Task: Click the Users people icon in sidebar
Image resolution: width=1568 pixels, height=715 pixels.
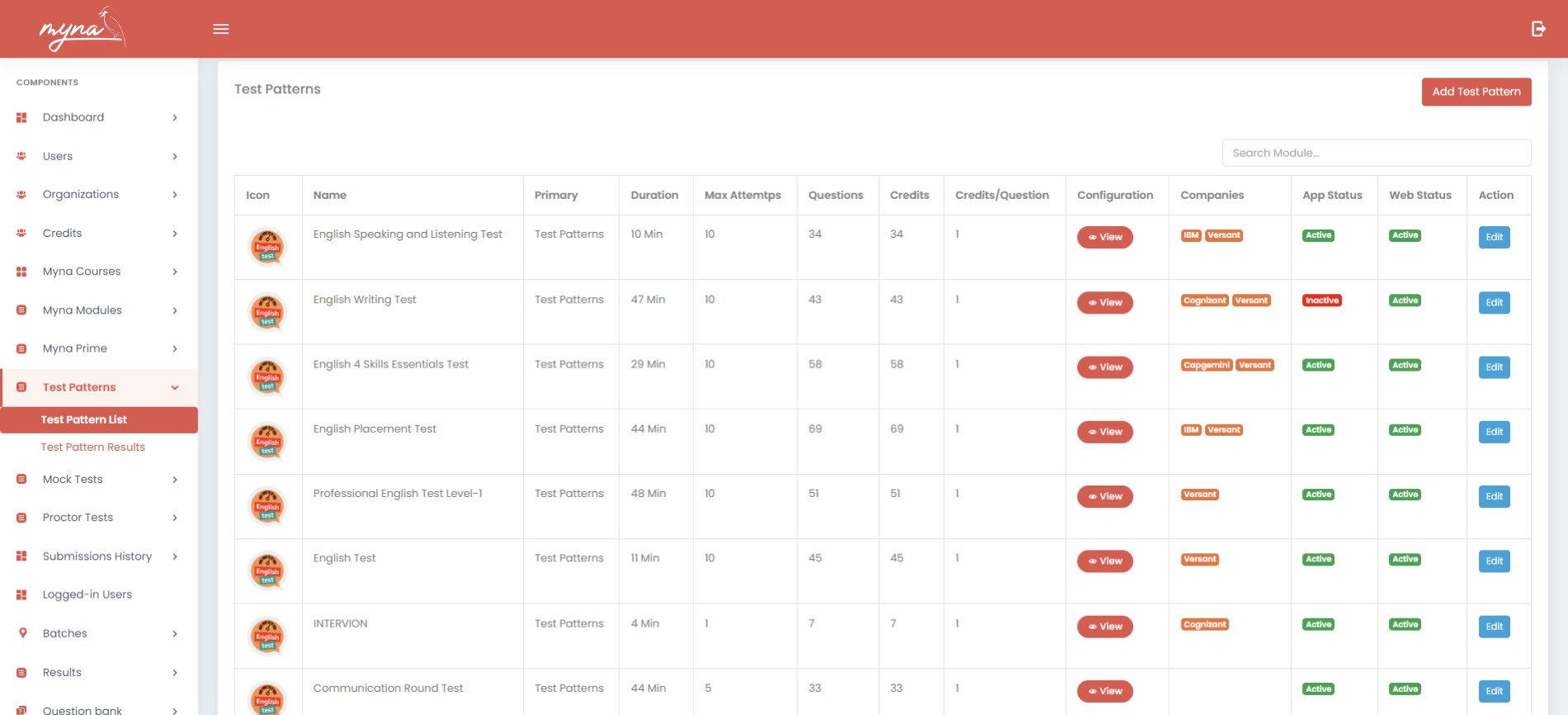Action: [21, 156]
